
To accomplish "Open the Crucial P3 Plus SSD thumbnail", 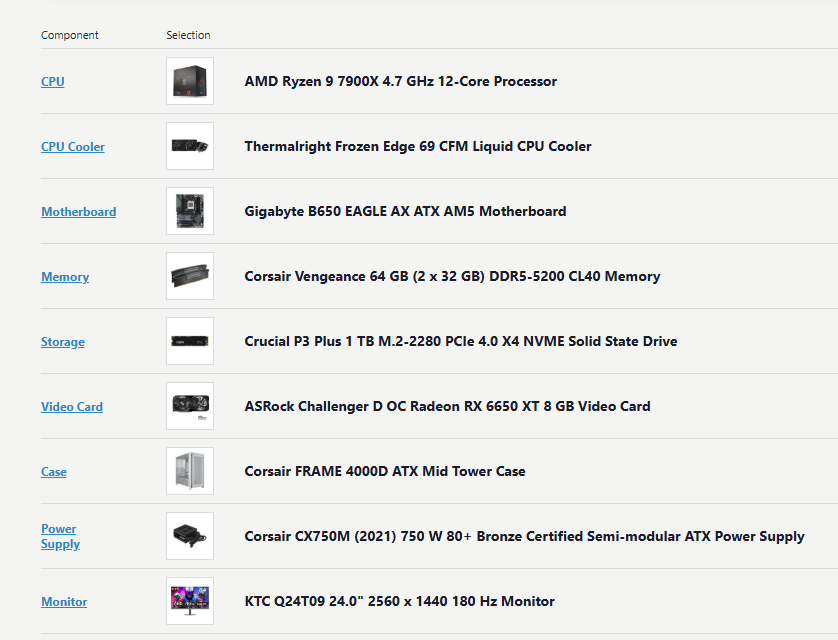I will point(190,341).
